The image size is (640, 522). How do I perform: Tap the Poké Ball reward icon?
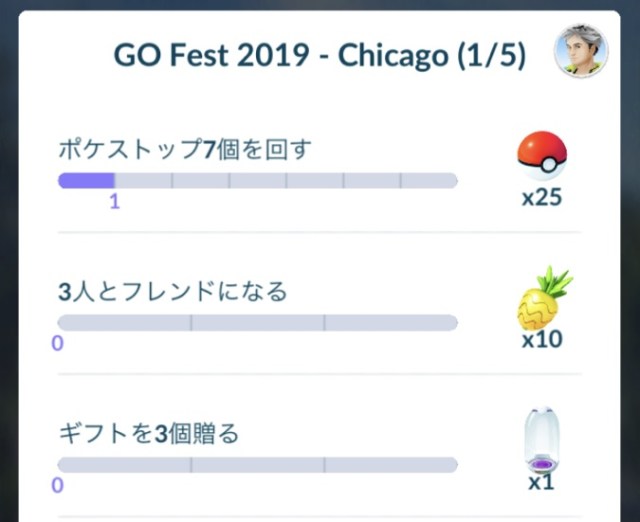click(541, 157)
